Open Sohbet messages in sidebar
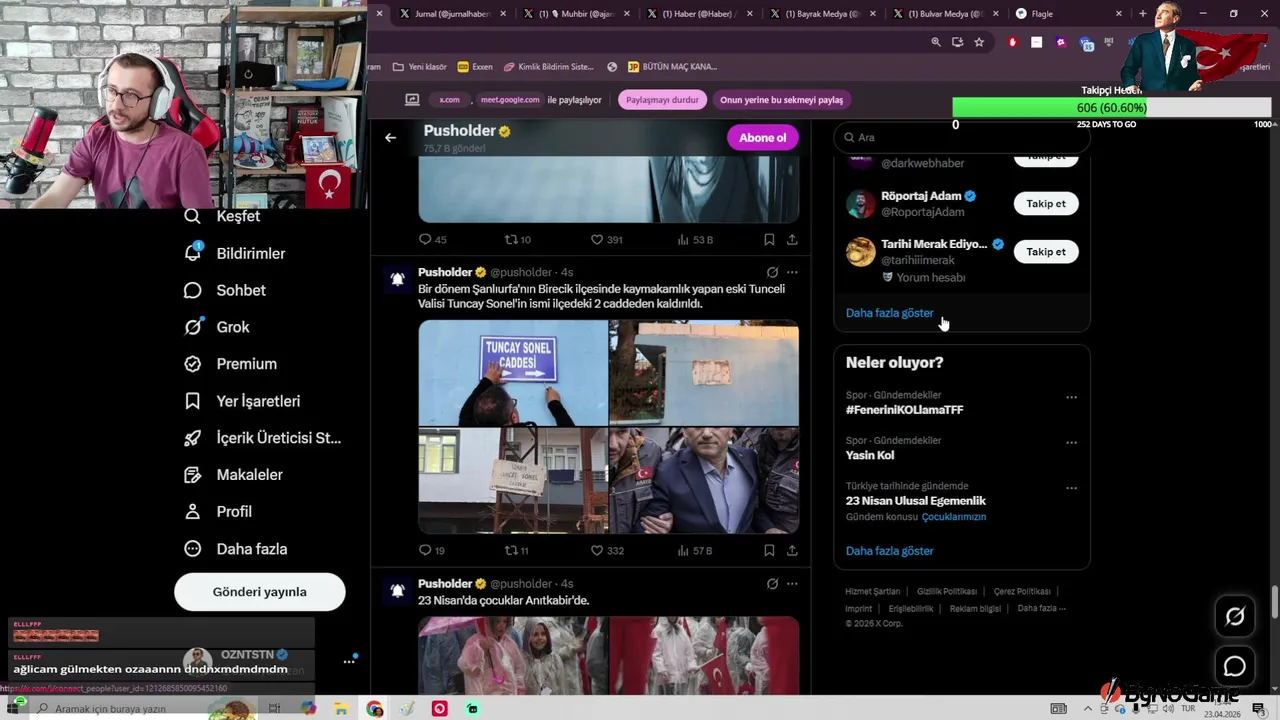This screenshot has width=1280, height=720. click(225, 290)
